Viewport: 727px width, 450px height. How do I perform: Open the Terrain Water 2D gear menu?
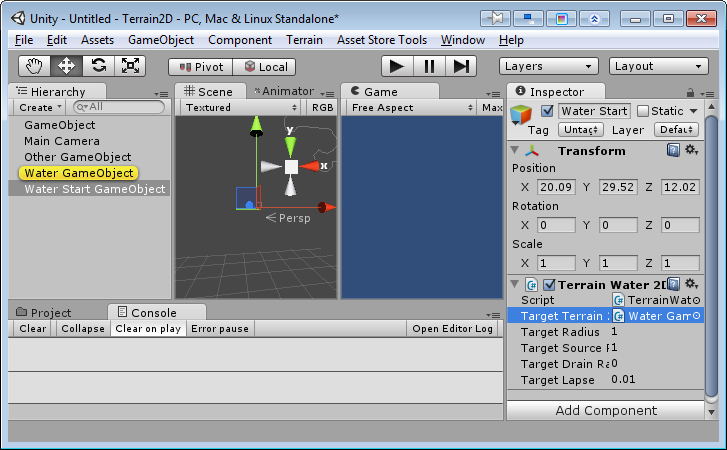pyautogui.click(x=691, y=284)
